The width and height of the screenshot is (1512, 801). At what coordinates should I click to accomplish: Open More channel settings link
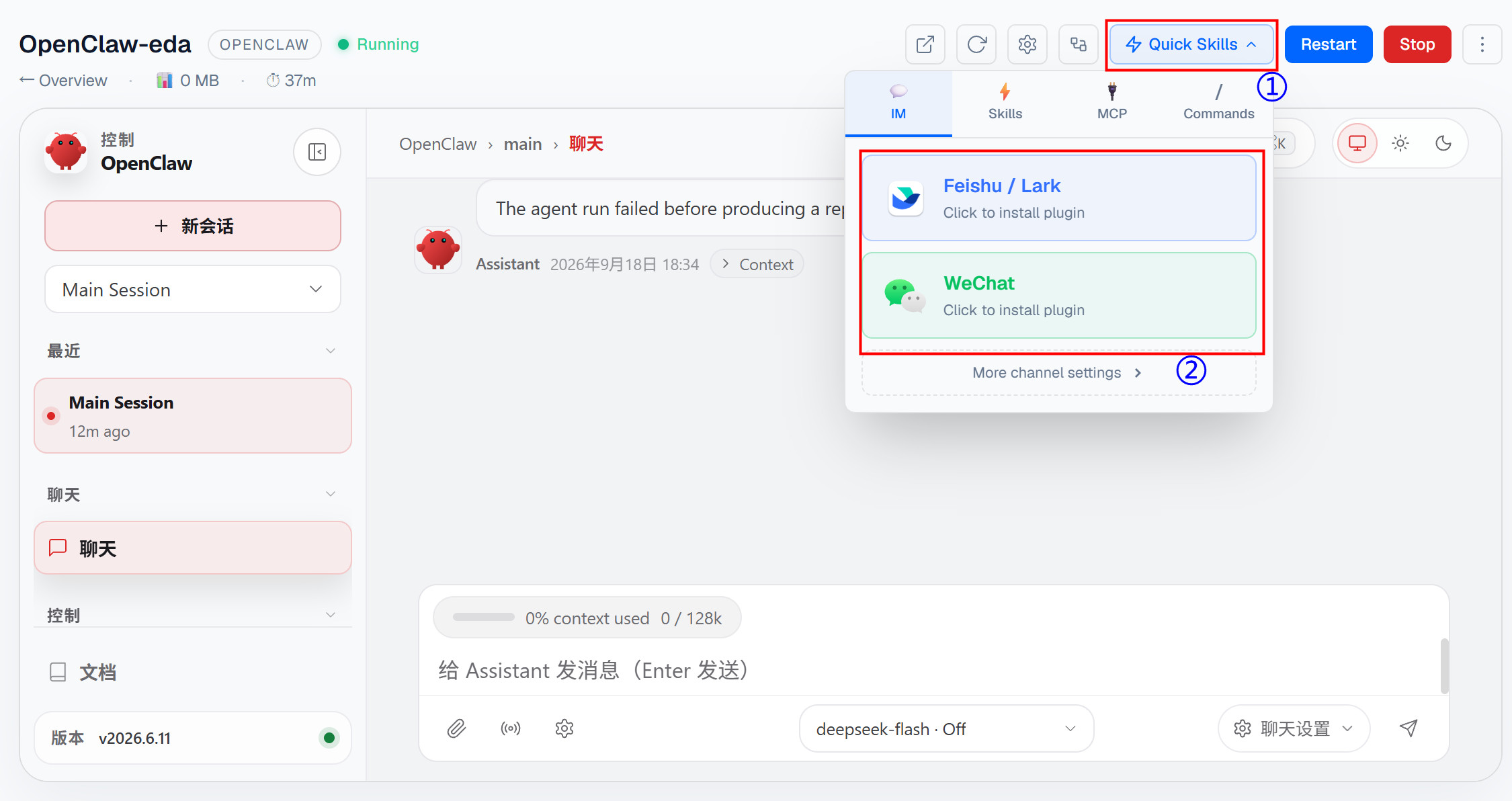pyautogui.click(x=1058, y=373)
